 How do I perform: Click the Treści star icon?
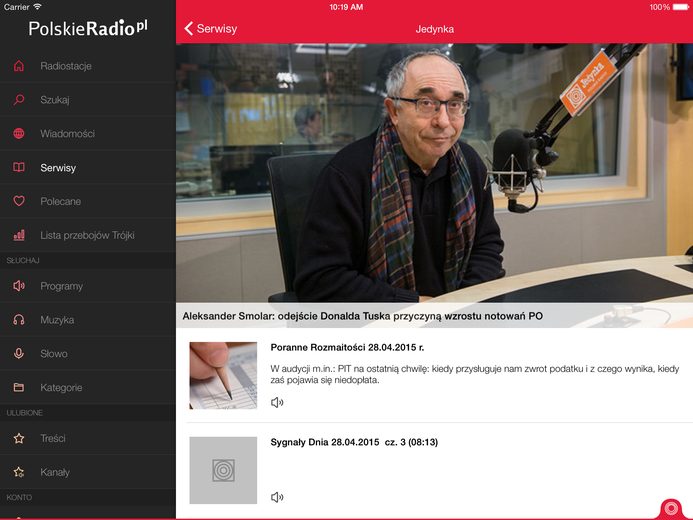tap(19, 438)
